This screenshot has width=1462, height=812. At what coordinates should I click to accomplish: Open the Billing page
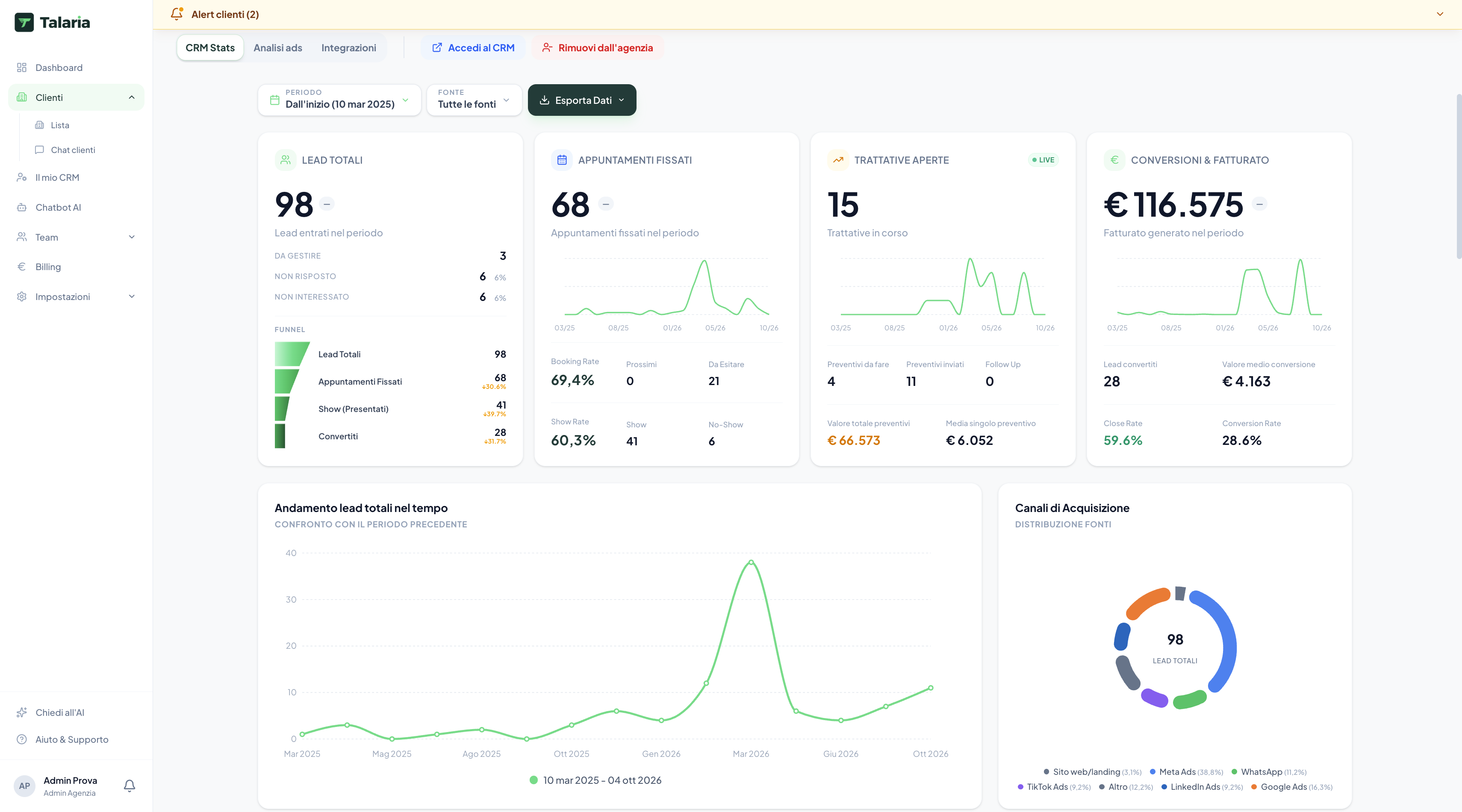point(76,267)
